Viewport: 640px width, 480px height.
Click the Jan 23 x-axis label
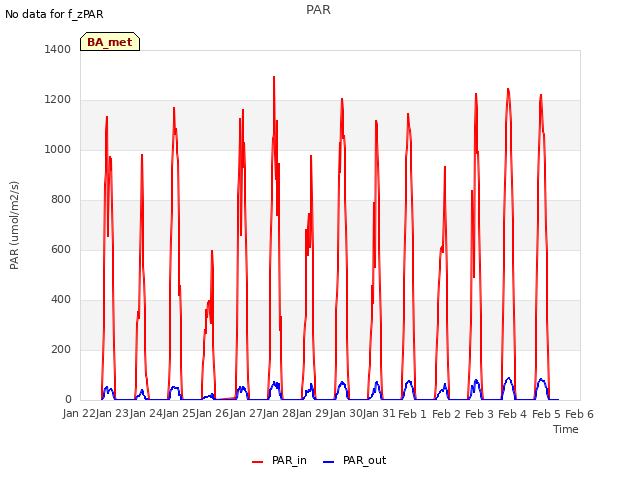click(113, 414)
